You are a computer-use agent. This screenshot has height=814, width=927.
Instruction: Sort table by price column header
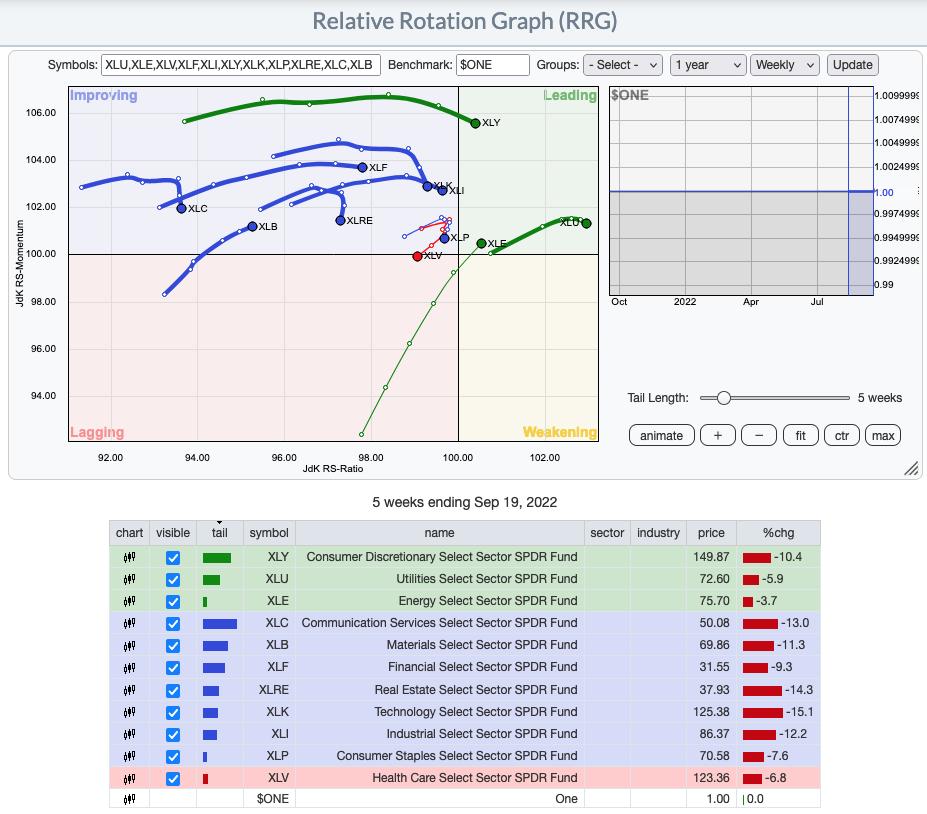pos(711,533)
